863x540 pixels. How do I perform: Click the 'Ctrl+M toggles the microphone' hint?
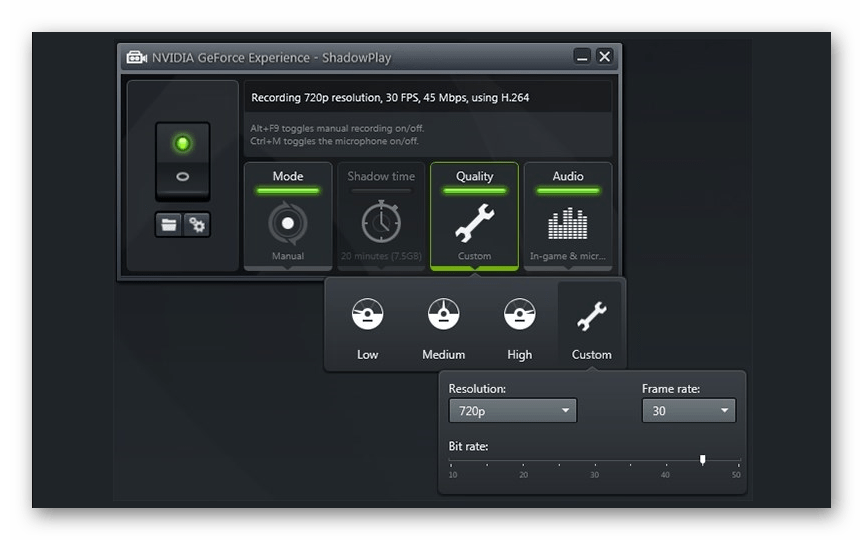334,141
